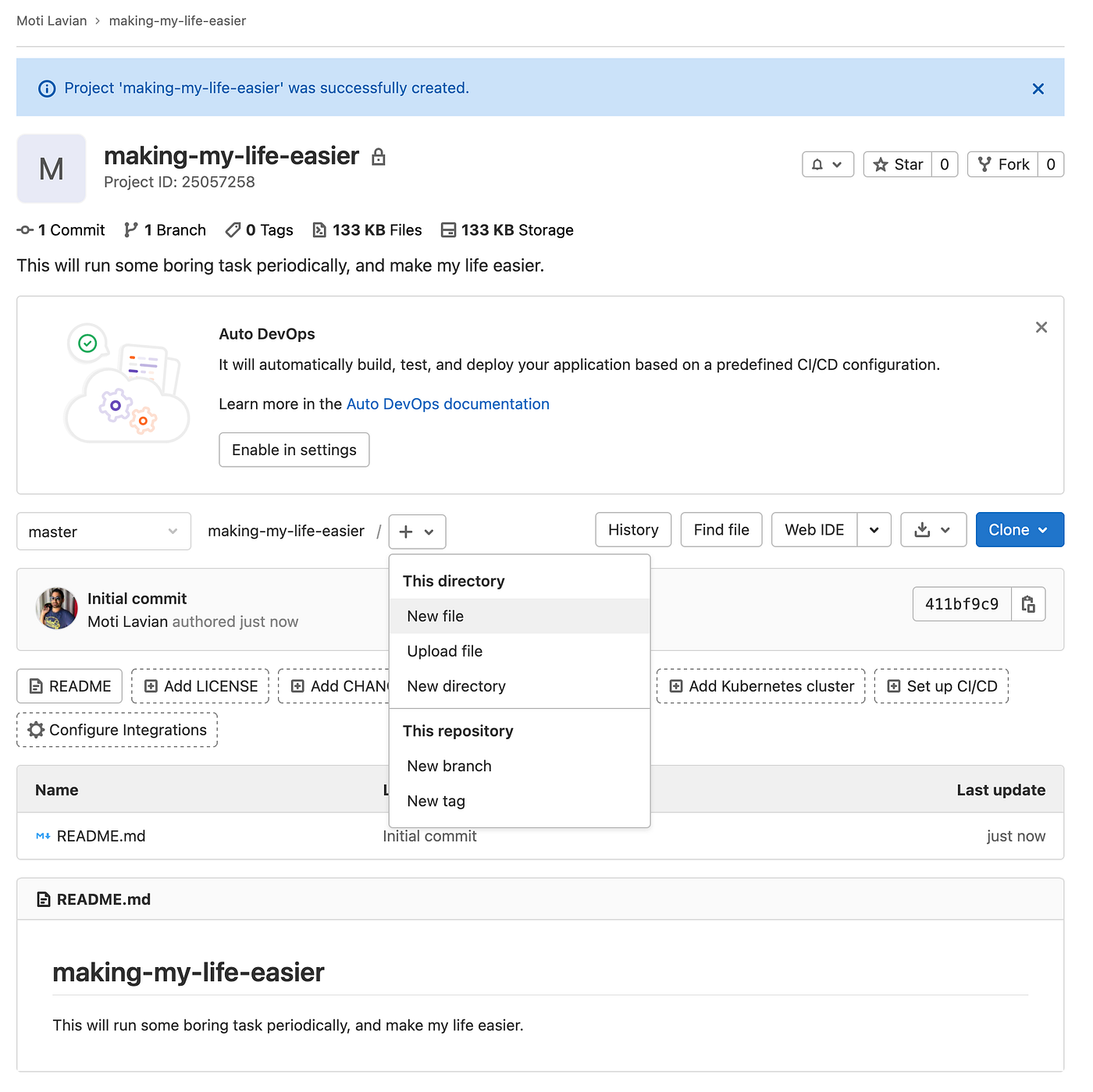
Task: Click Project ID: 25057258 text
Action: [x=180, y=182]
